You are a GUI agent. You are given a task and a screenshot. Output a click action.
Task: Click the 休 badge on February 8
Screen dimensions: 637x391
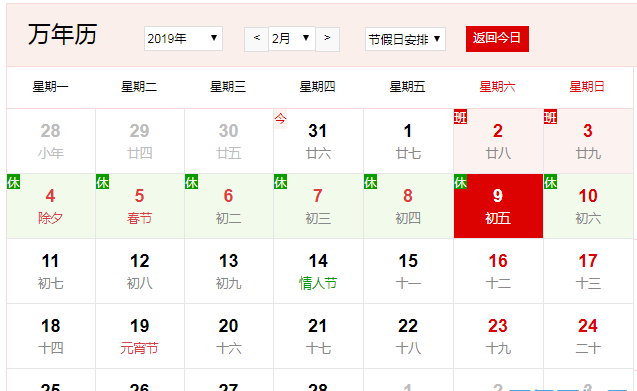370,182
